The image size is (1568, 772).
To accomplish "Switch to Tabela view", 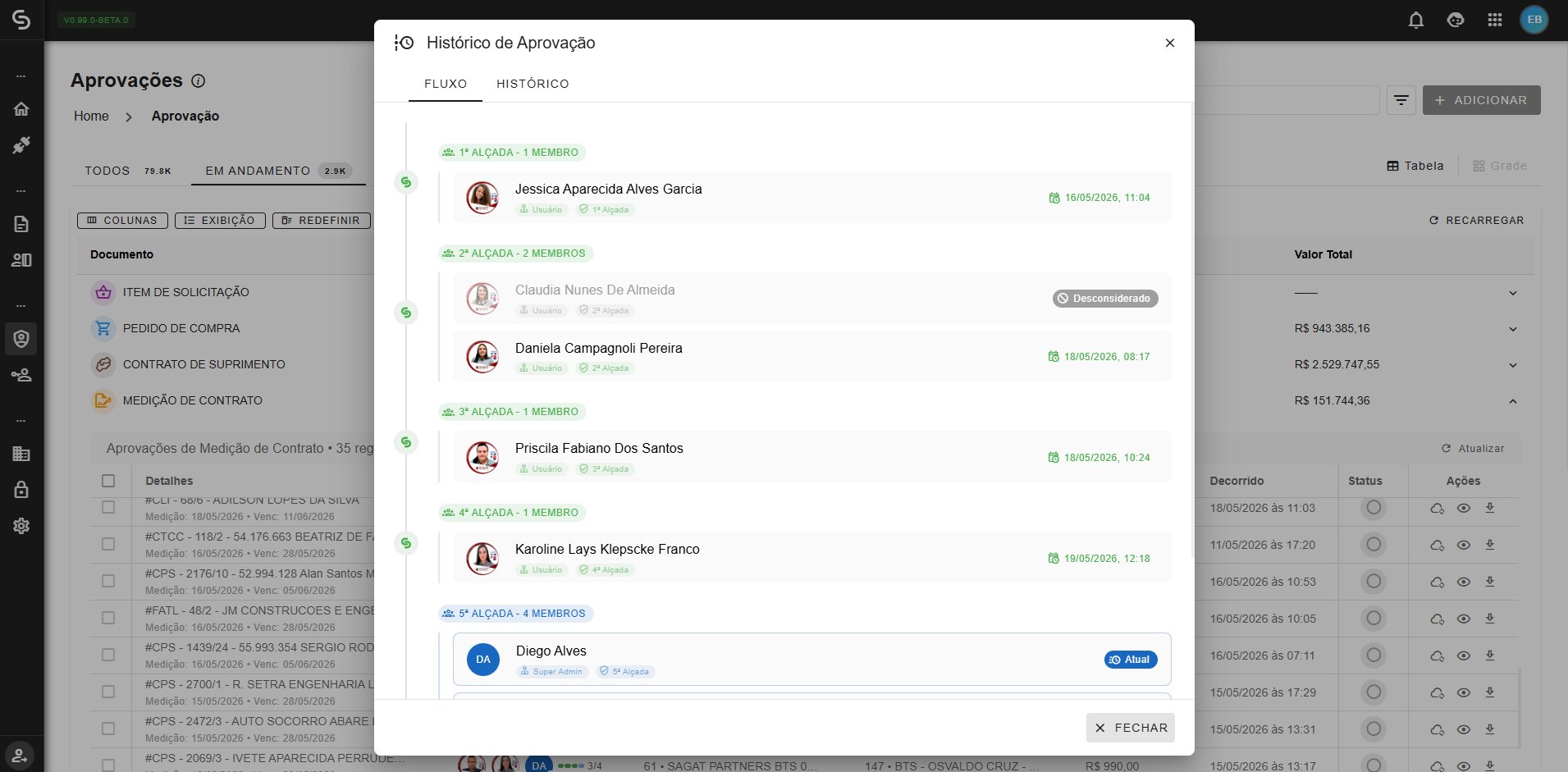I will tap(1415, 166).
